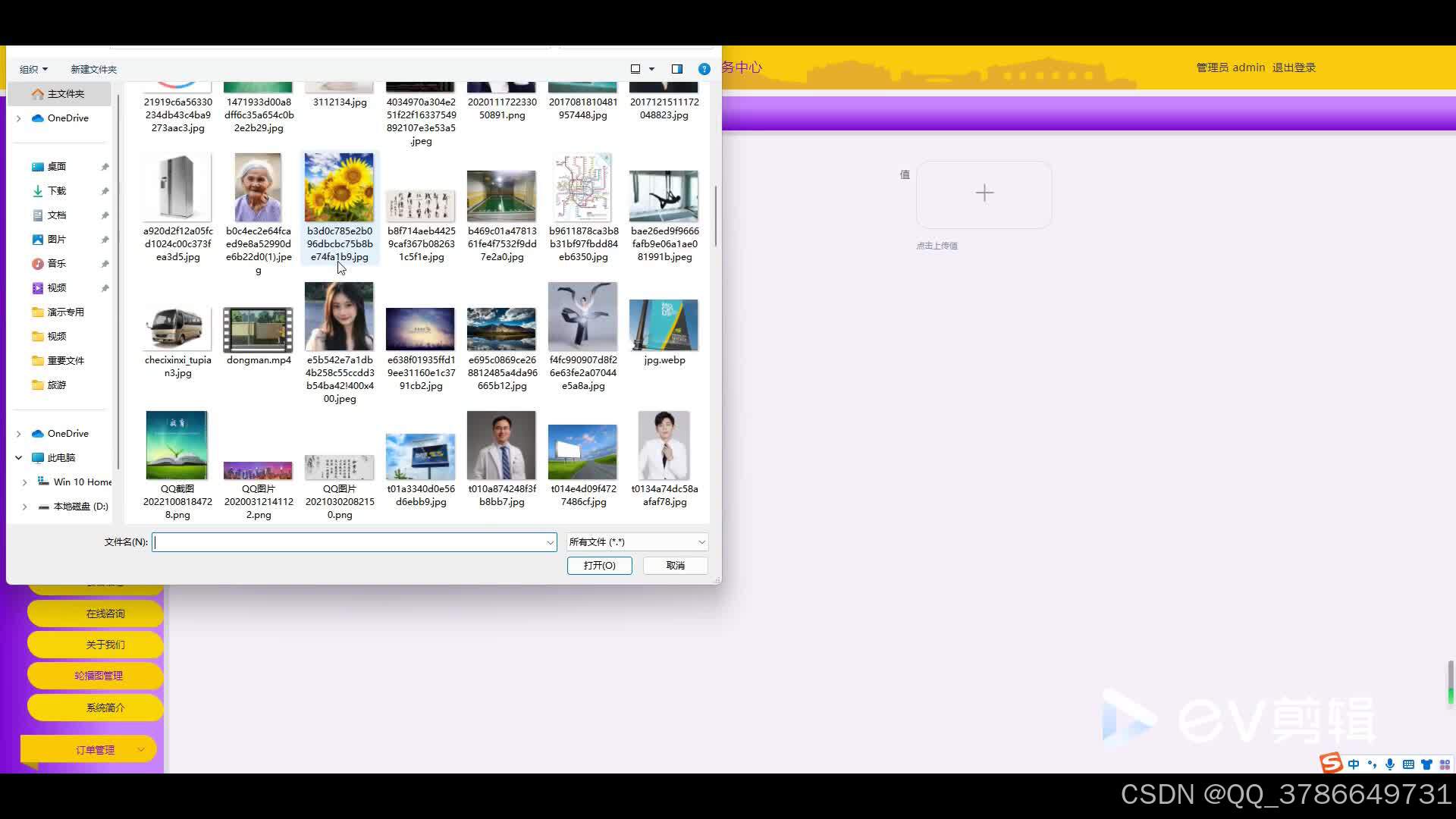The height and width of the screenshot is (819, 1456).
Task: Open the 图片 folder in sidebar
Action: (x=57, y=240)
